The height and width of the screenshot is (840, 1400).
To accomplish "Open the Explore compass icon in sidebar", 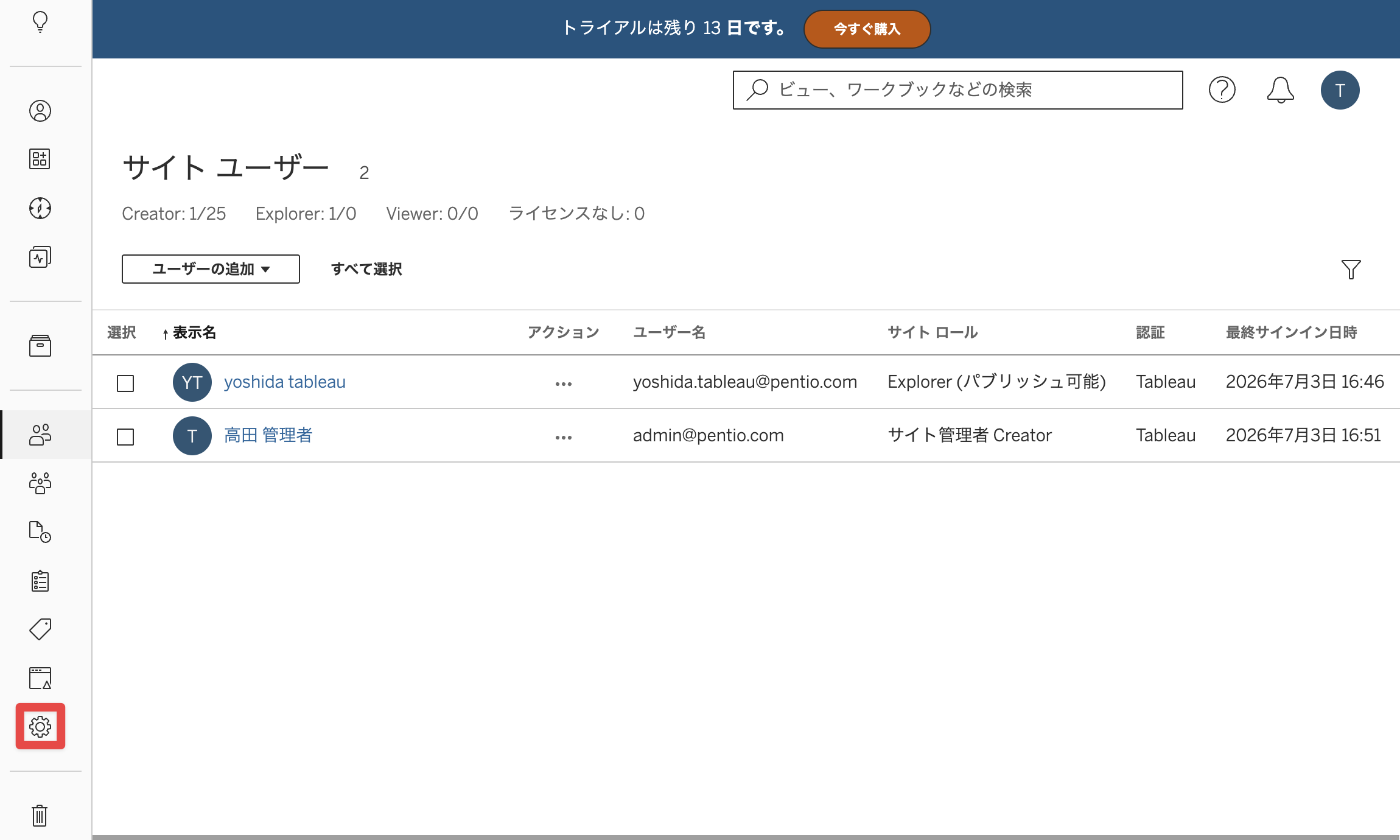I will click(40, 208).
